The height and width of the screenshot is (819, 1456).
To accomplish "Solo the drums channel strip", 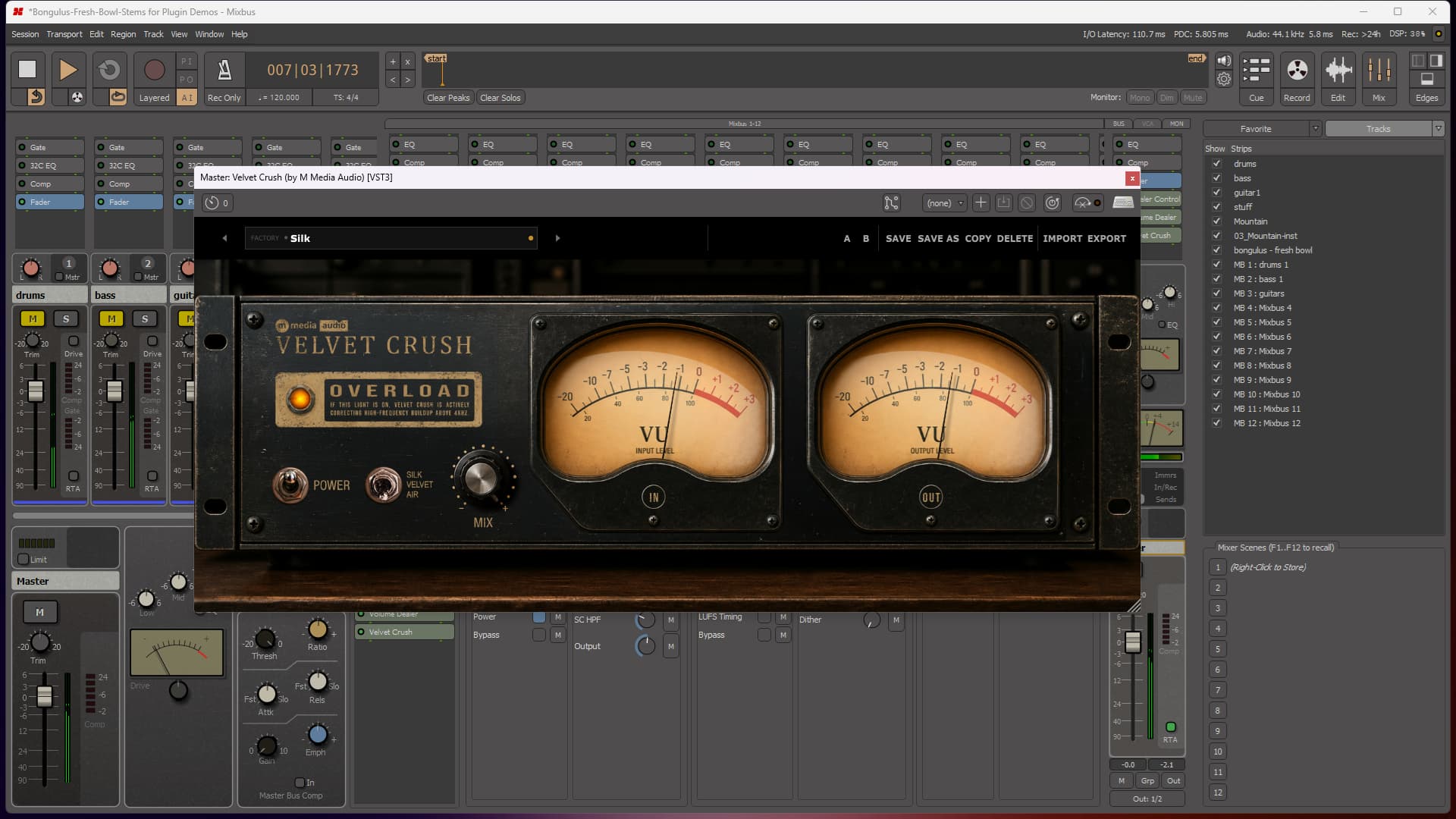I will [x=66, y=318].
